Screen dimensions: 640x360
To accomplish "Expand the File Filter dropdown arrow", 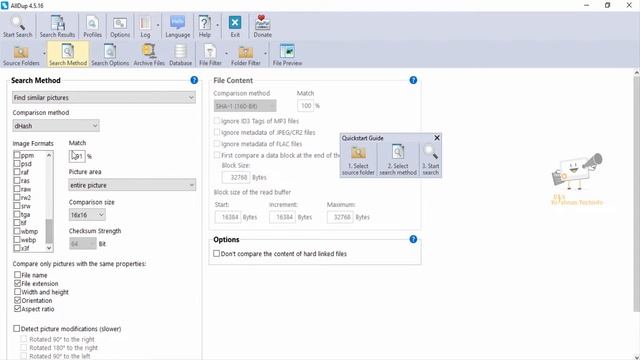I will coord(226,53).
